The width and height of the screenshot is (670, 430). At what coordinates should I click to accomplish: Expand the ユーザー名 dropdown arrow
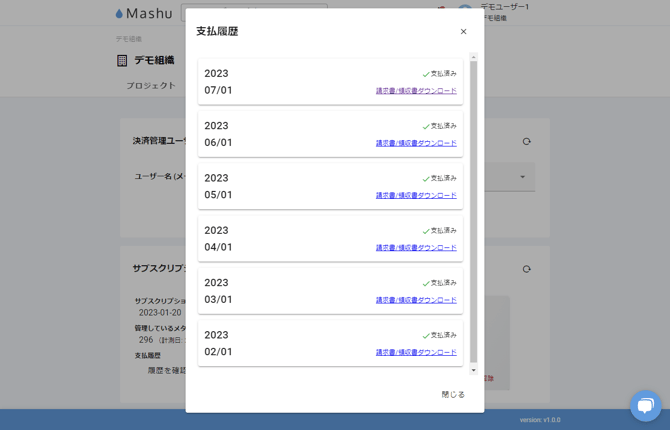[522, 177]
